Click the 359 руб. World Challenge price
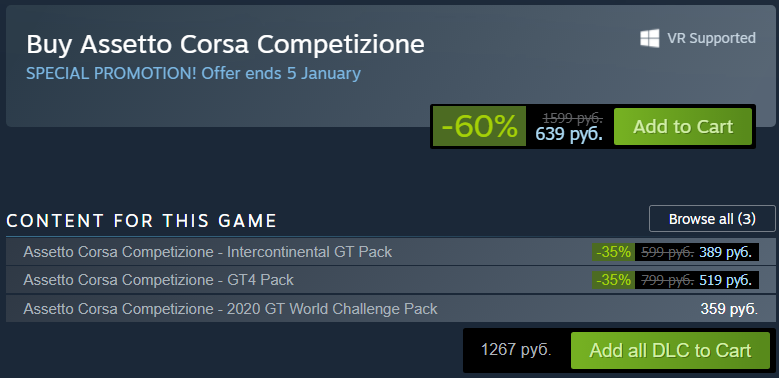The height and width of the screenshot is (378, 779). tap(729, 309)
